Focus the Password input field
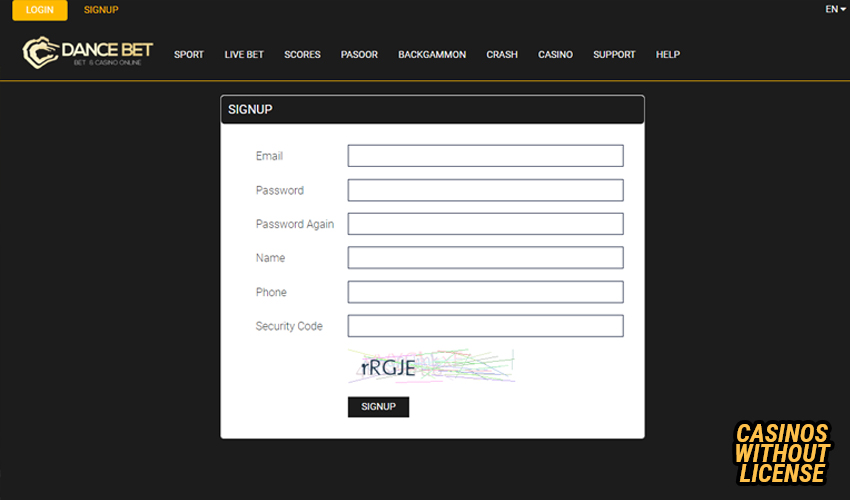 (x=485, y=190)
